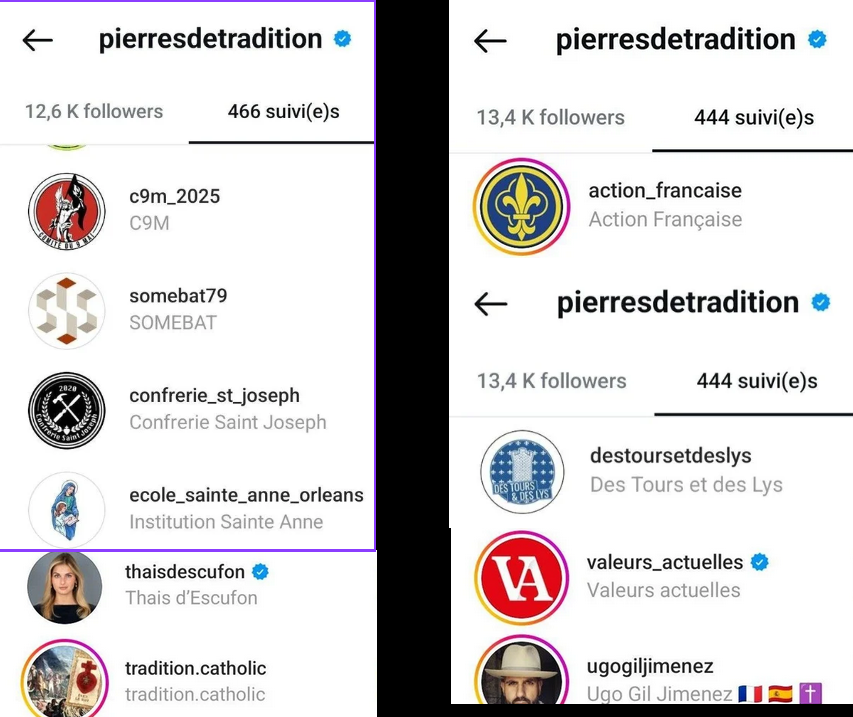853x717 pixels.
Task: Tap the back arrow above destoursetdeslys list
Action: pos(491,303)
